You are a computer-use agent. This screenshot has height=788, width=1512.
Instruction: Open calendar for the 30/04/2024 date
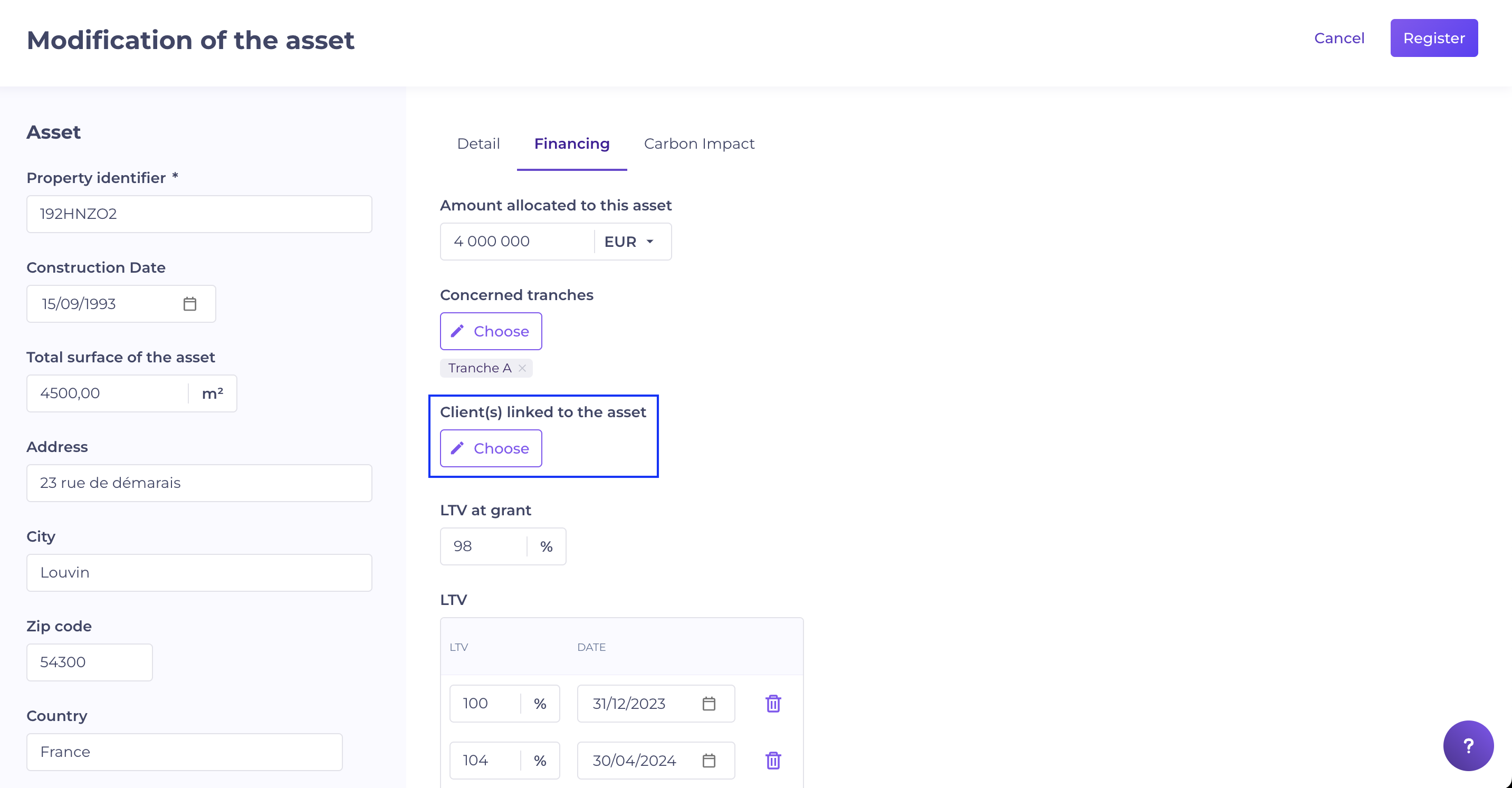point(709,760)
